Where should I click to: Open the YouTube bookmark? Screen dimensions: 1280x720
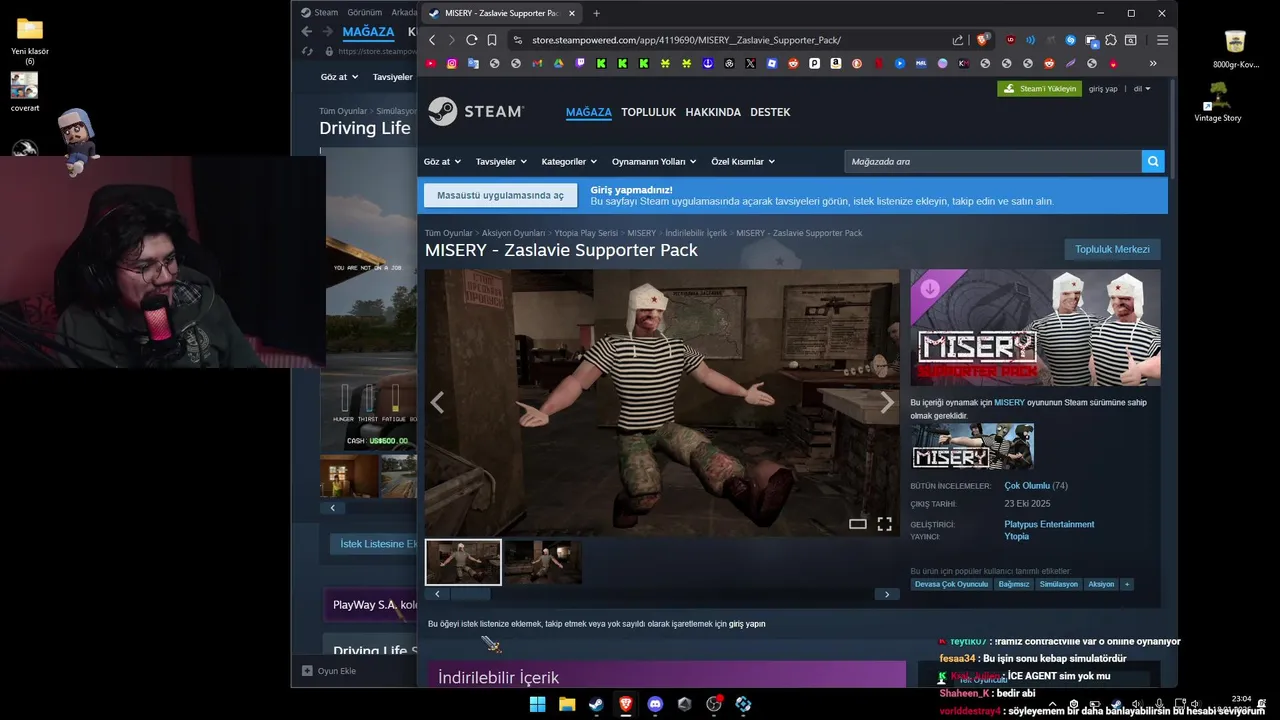point(431,63)
